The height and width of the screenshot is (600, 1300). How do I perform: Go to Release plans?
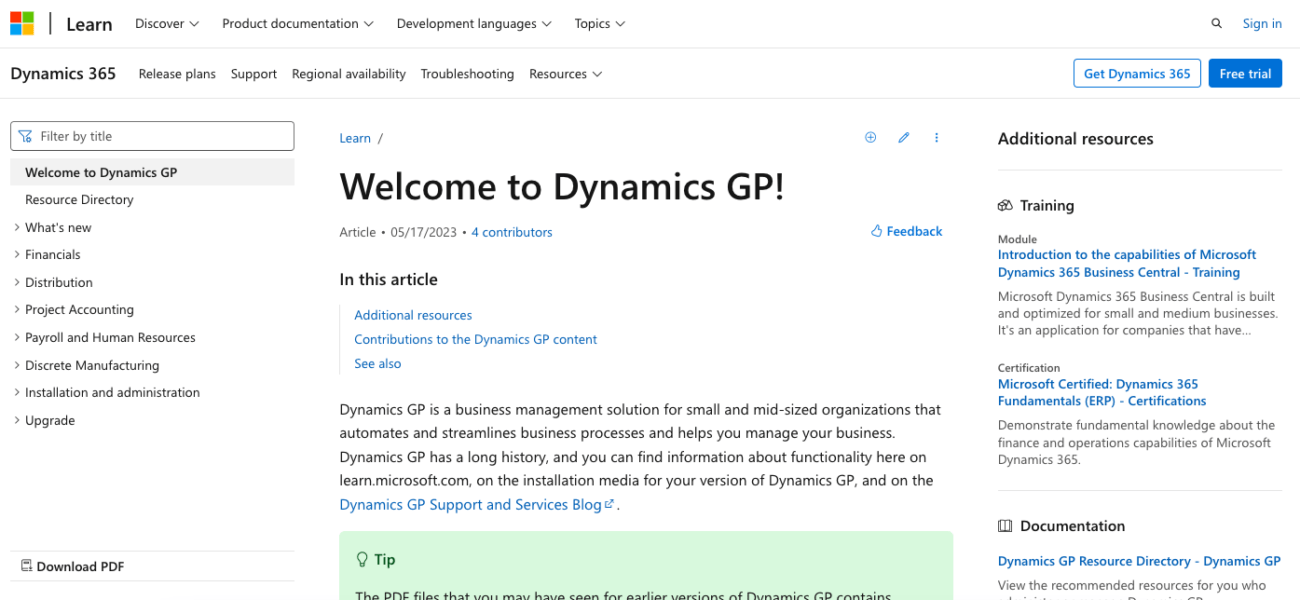tap(177, 74)
